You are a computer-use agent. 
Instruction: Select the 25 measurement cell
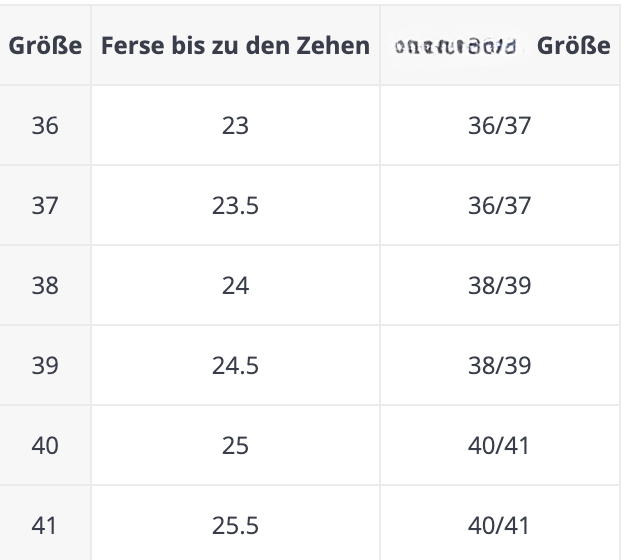236,445
